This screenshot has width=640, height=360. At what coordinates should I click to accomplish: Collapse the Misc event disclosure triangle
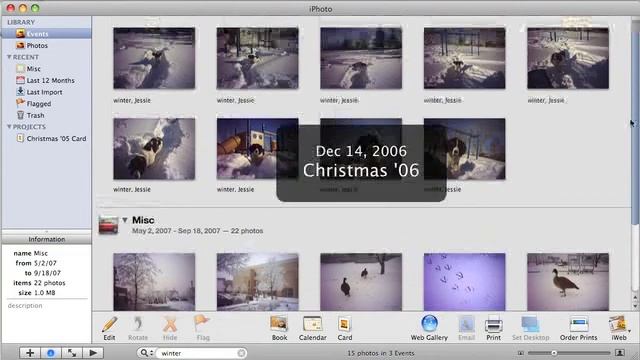[x=125, y=220]
